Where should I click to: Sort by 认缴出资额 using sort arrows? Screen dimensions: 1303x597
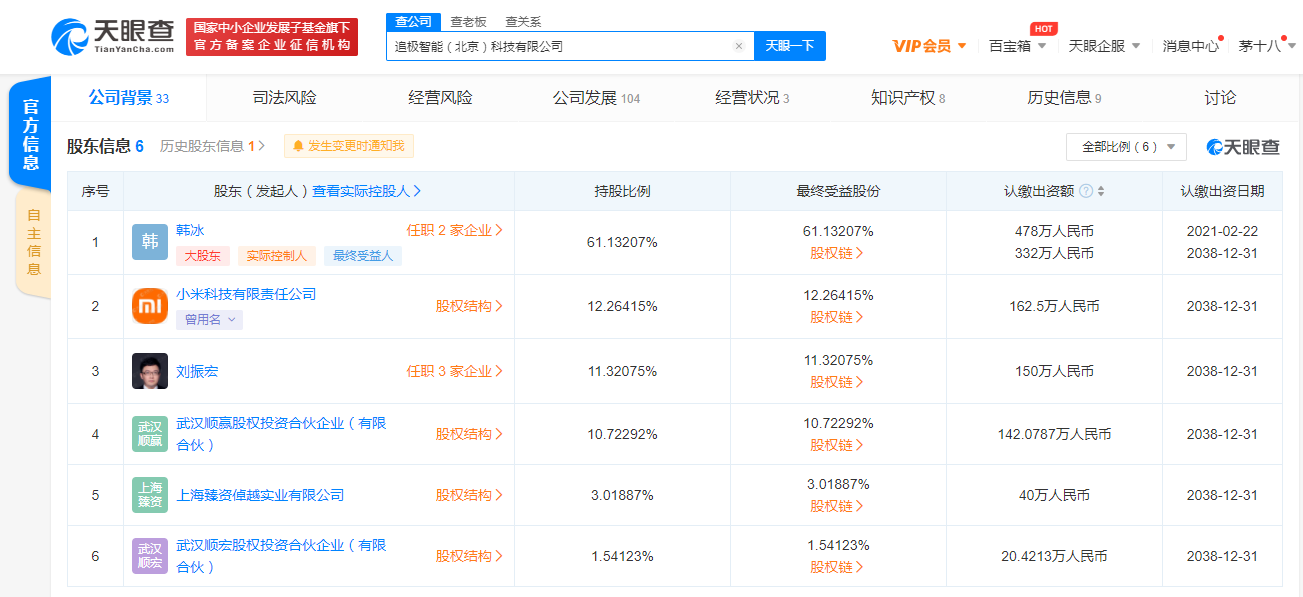click(x=1101, y=191)
